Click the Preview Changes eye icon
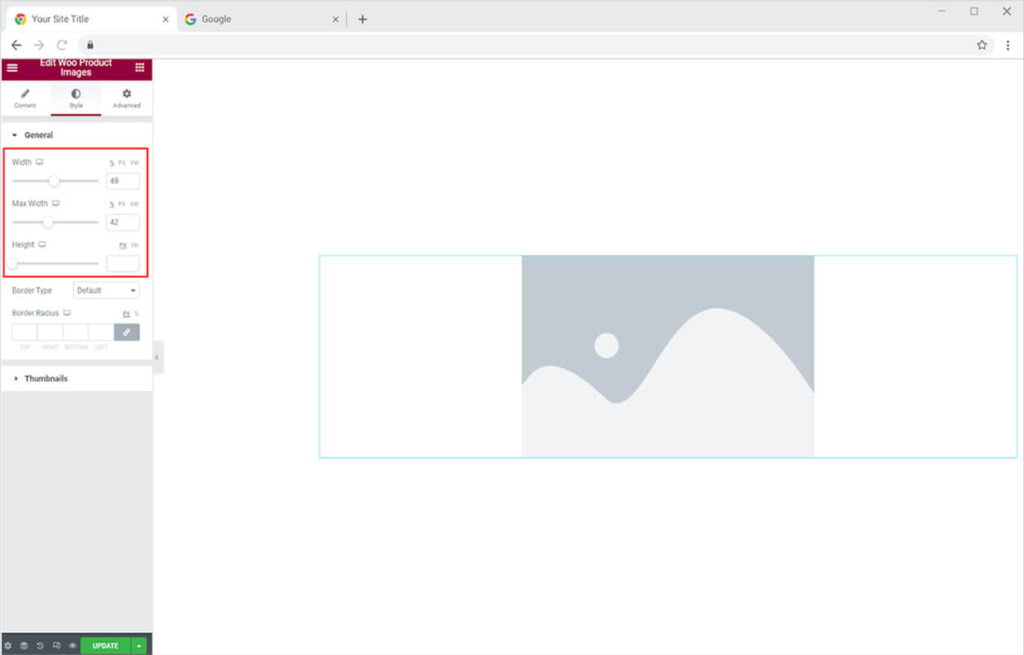 point(71,646)
